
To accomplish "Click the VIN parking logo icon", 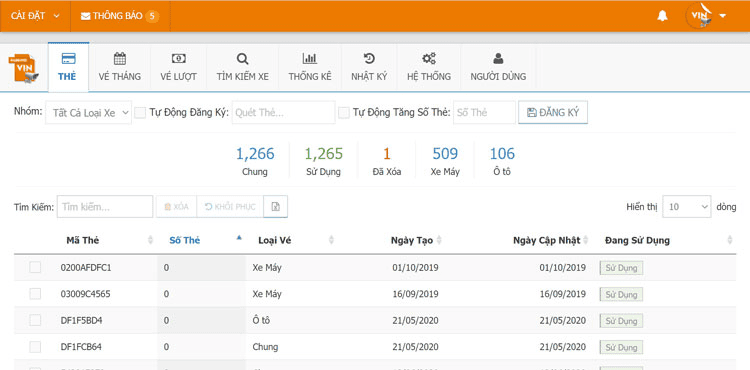I will click(x=23, y=69).
